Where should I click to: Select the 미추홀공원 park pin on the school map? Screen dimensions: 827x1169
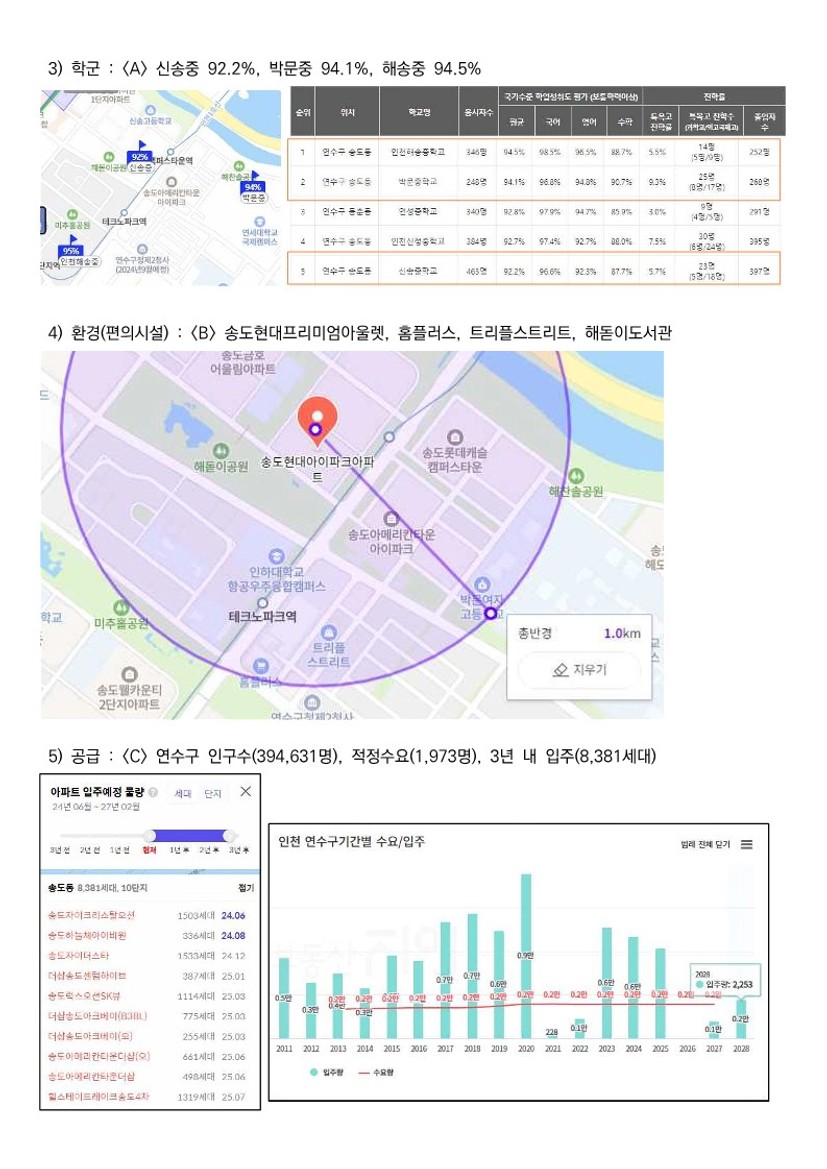coord(72,215)
